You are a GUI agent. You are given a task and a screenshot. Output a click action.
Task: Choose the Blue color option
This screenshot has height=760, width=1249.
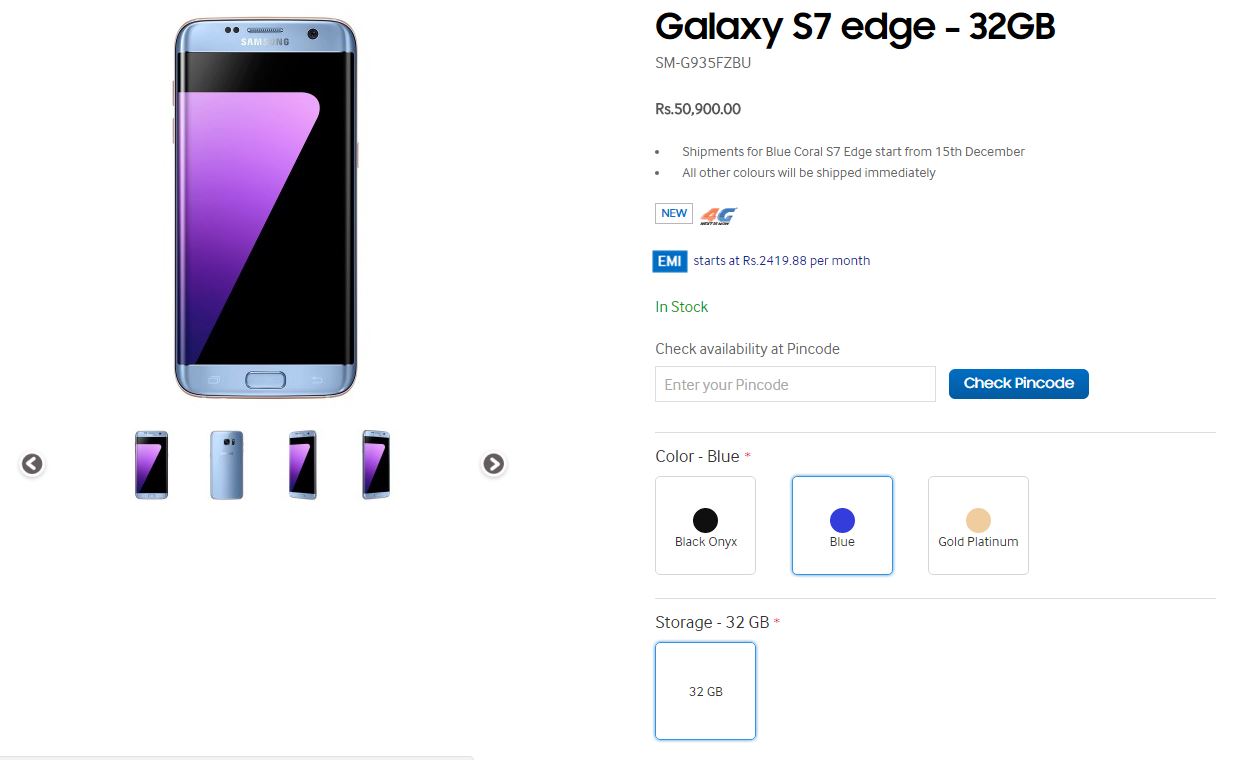pyautogui.click(x=842, y=525)
